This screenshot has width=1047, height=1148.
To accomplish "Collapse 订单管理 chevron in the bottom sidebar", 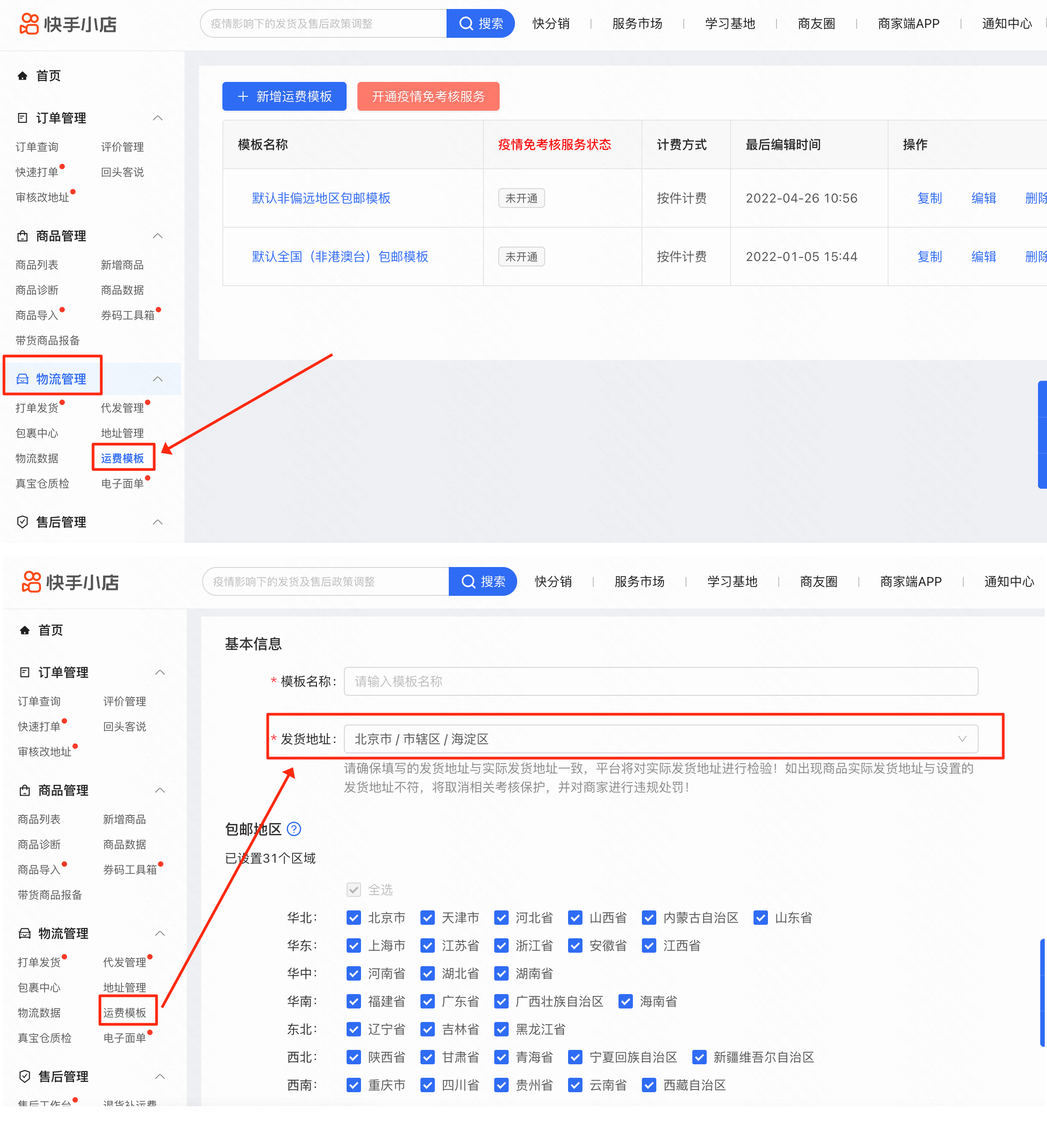I will tap(160, 672).
